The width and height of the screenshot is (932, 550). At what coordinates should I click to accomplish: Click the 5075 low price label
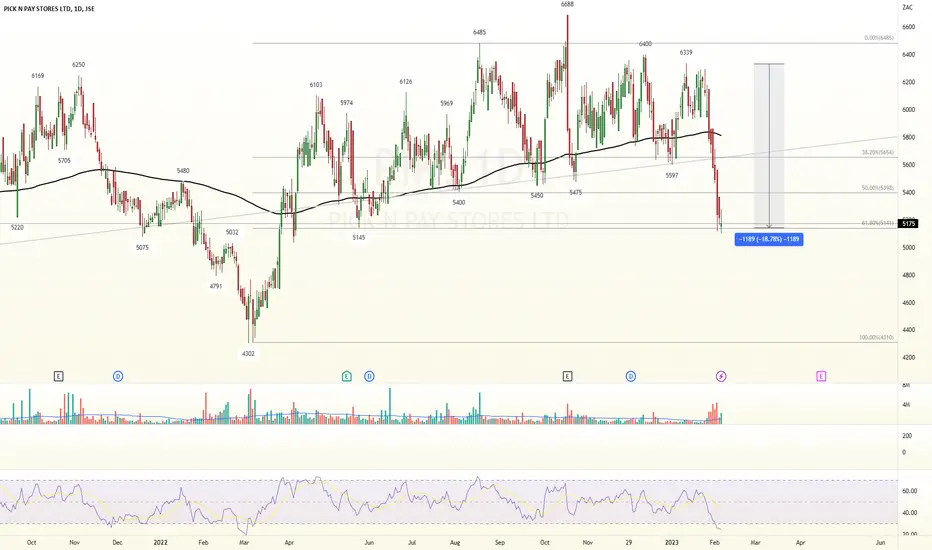pos(142,247)
